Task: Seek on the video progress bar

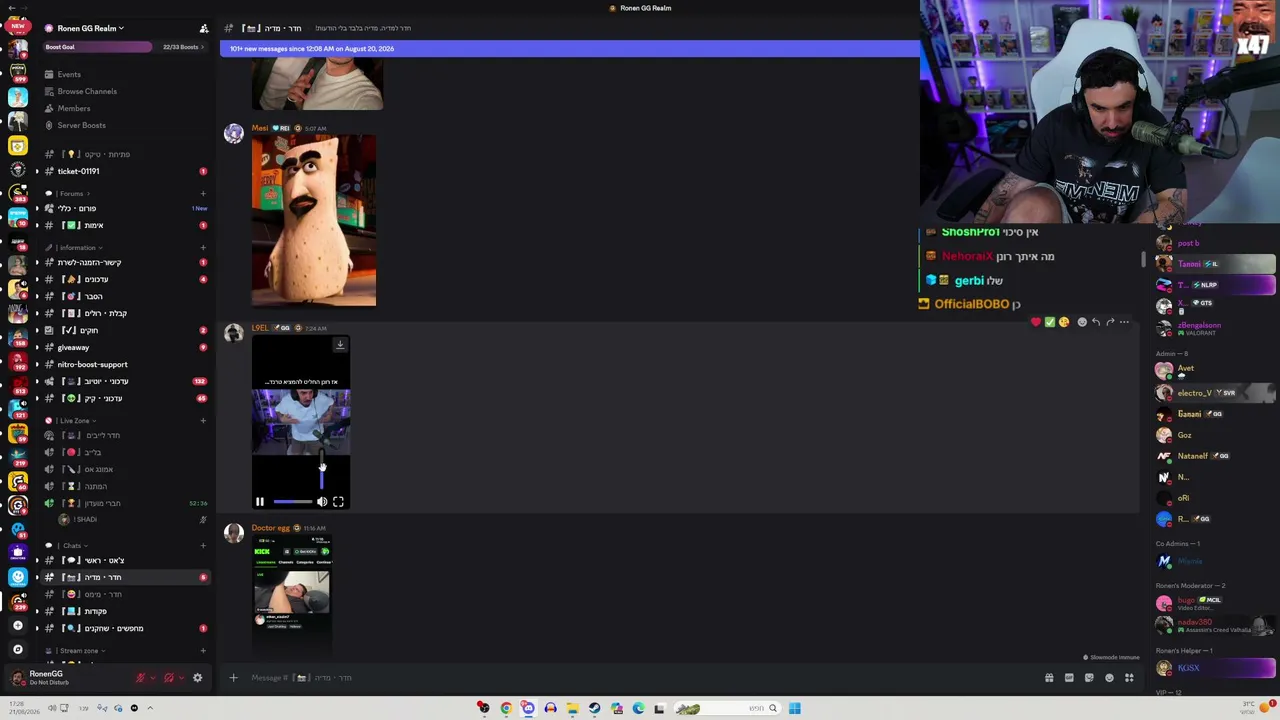Action: (292, 502)
